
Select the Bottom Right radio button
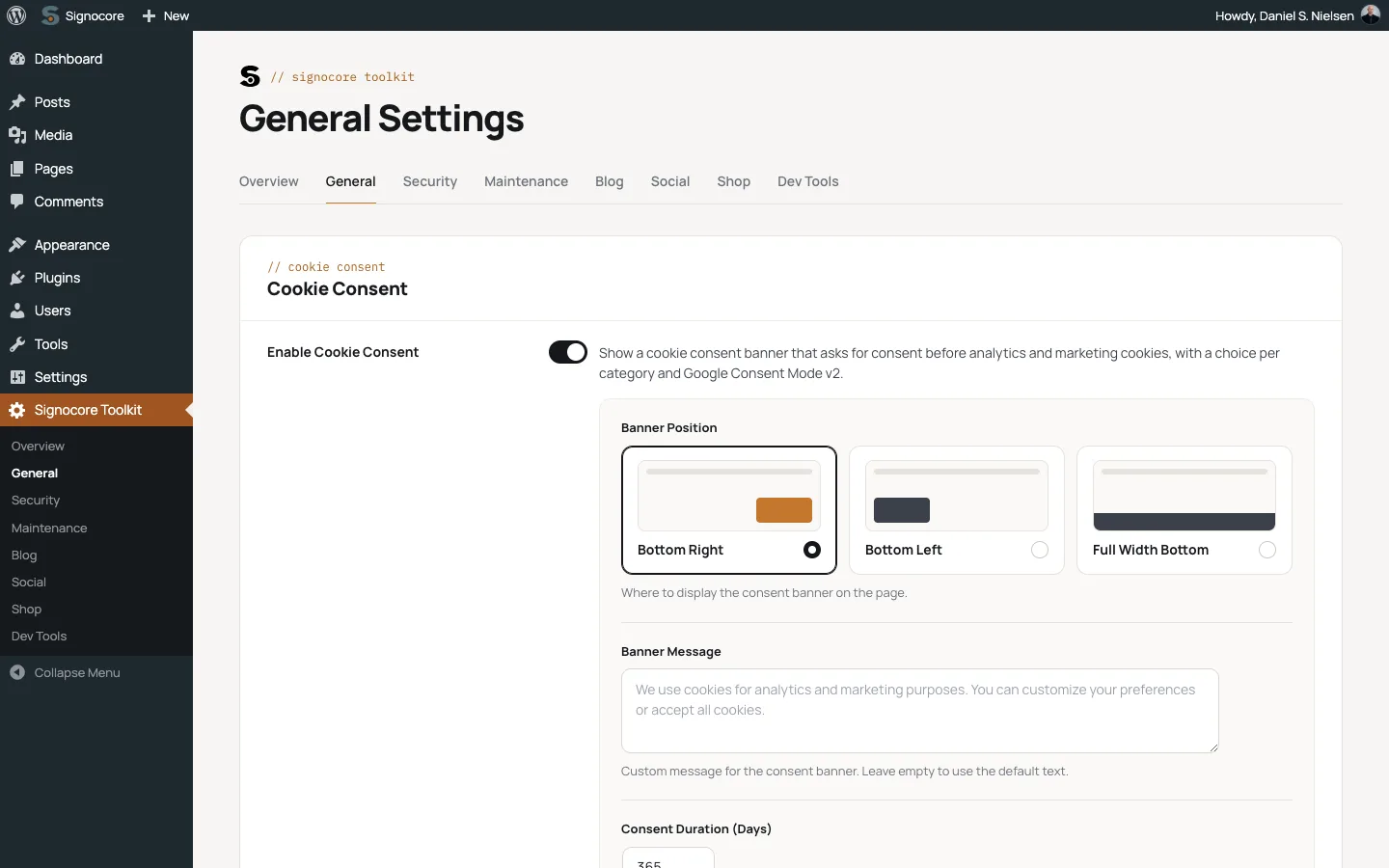pos(812,550)
